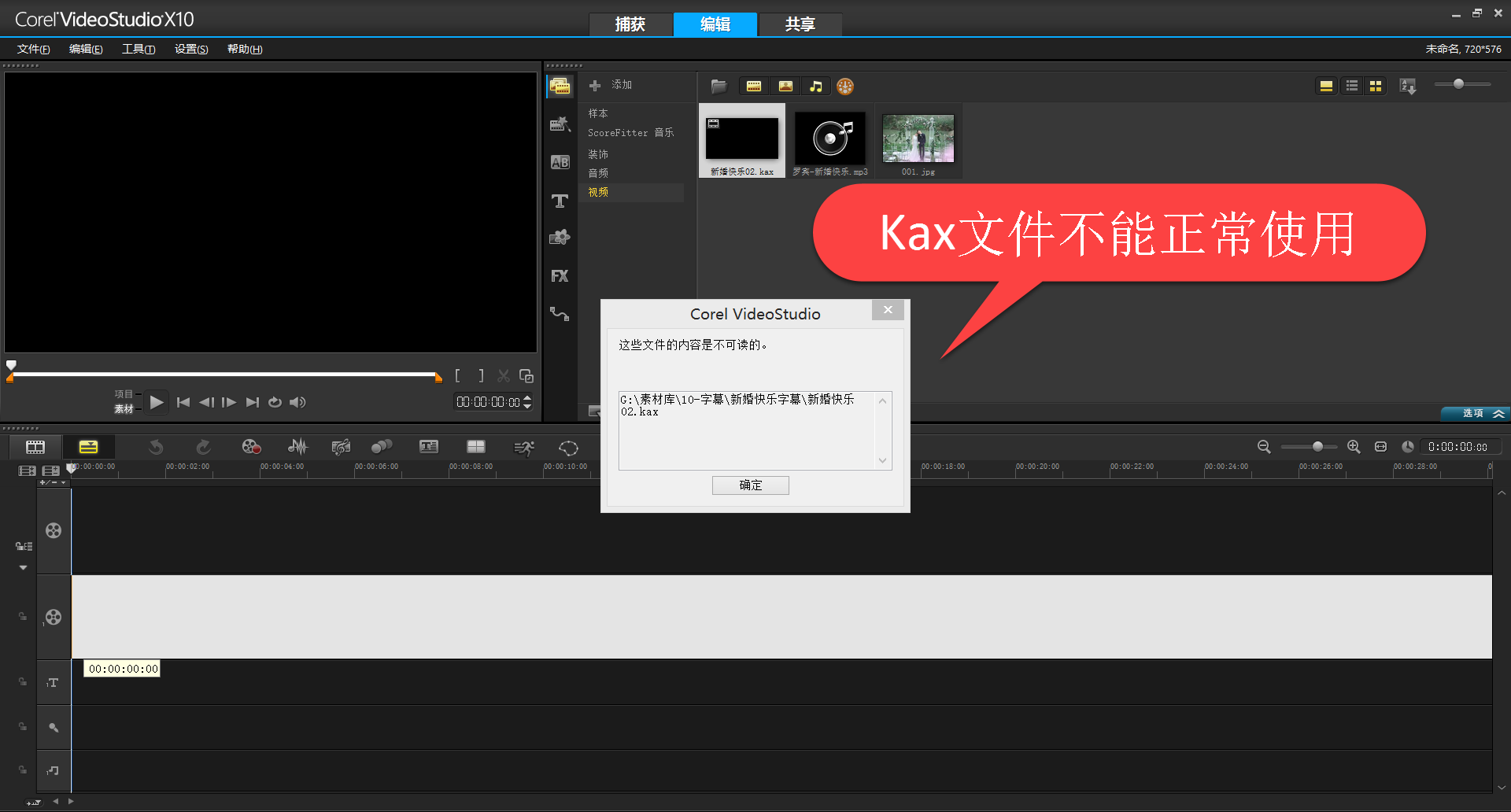Open the system volume control
This screenshot has width=1511, height=812.
[x=297, y=402]
